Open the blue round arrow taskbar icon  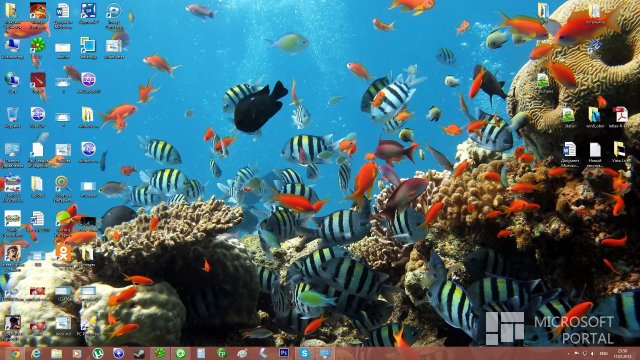coord(118,353)
